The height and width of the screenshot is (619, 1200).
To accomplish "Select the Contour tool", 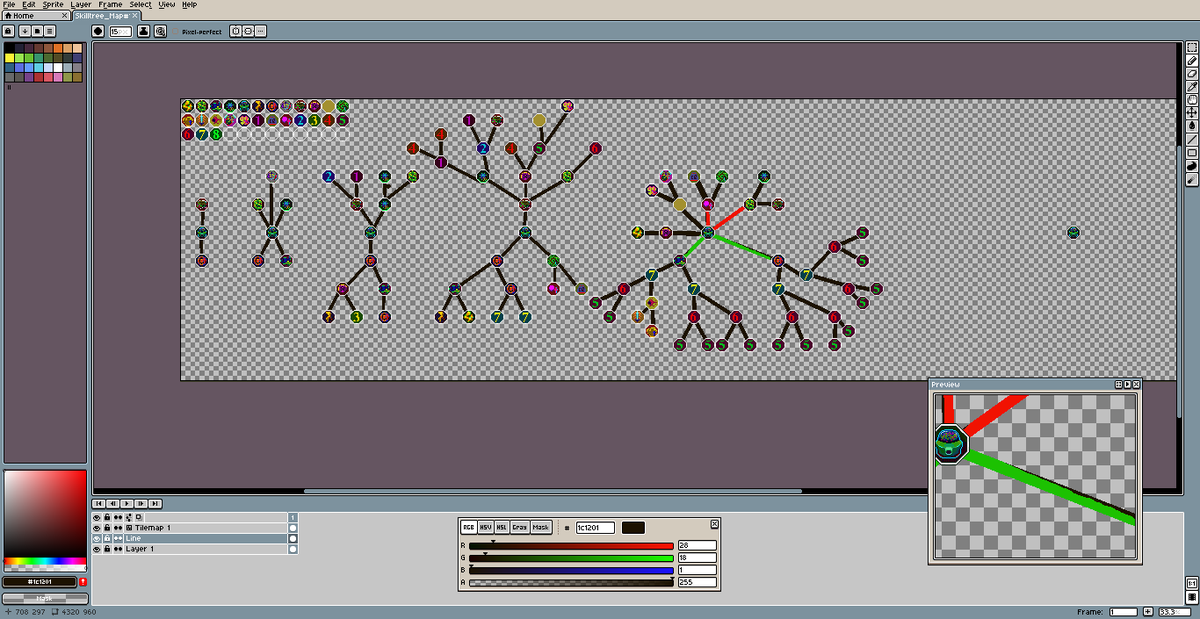I will point(1192,166).
